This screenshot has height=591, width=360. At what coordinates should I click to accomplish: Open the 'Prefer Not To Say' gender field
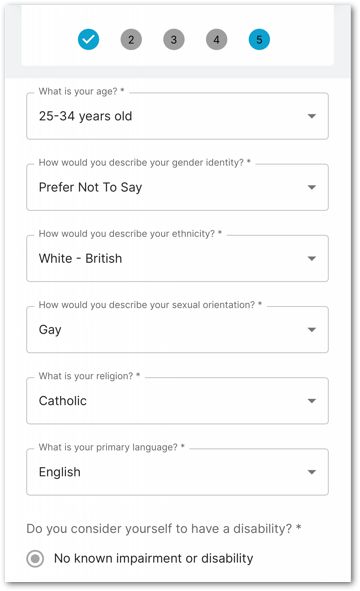pos(177,187)
